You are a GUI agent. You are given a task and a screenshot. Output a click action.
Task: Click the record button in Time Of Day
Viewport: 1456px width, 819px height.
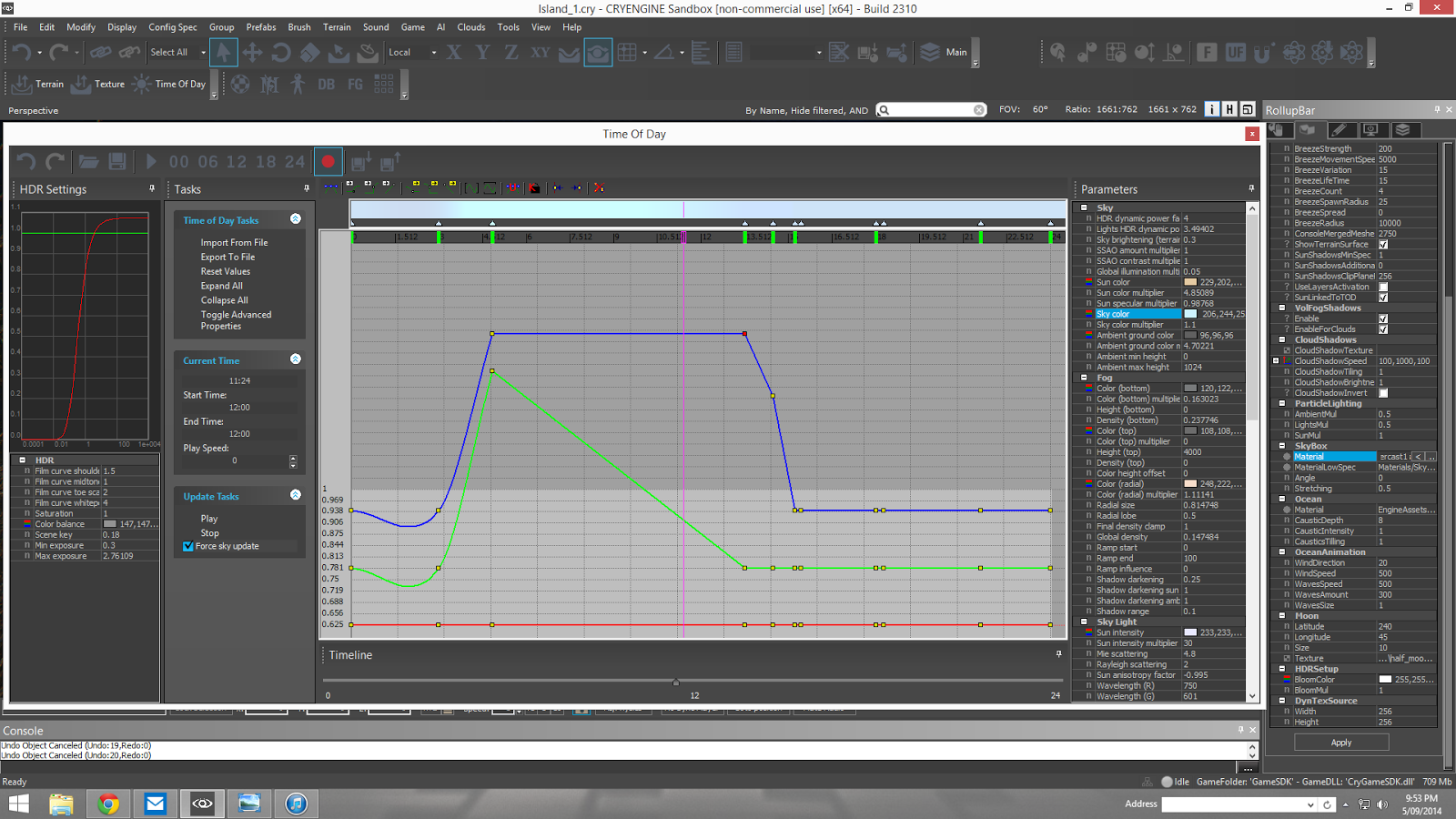(x=328, y=162)
